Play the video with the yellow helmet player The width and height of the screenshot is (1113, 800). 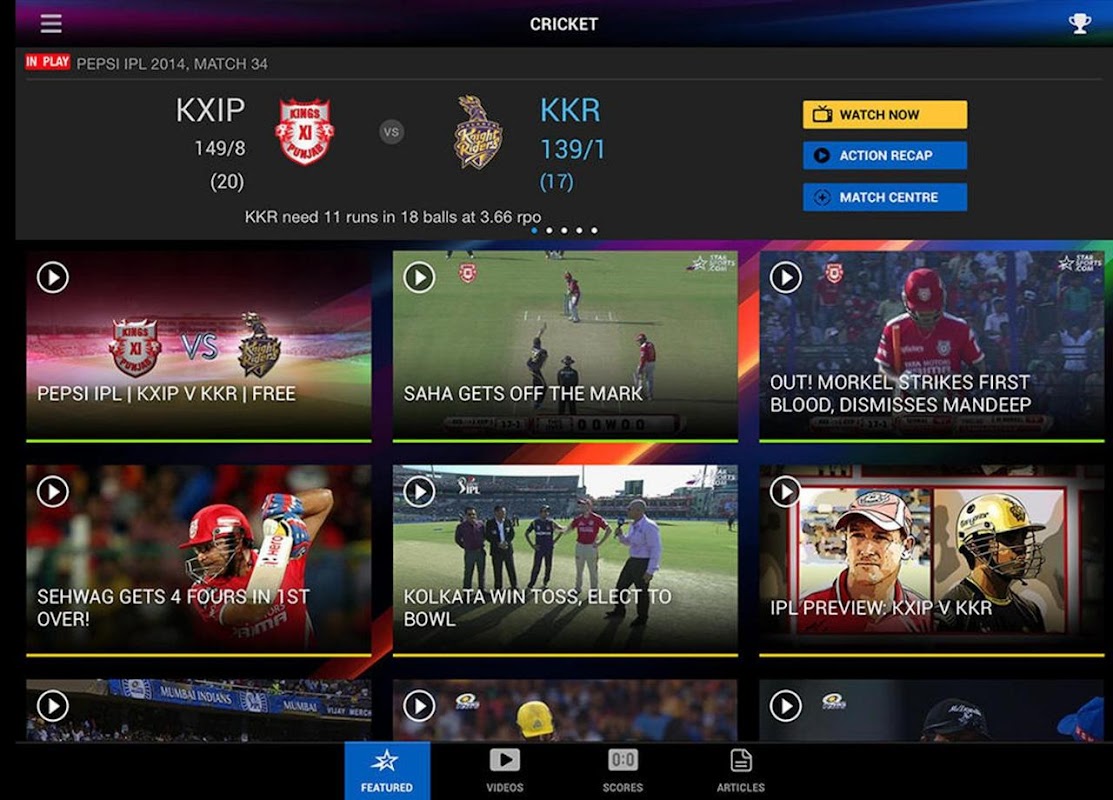pyautogui.click(x=420, y=706)
